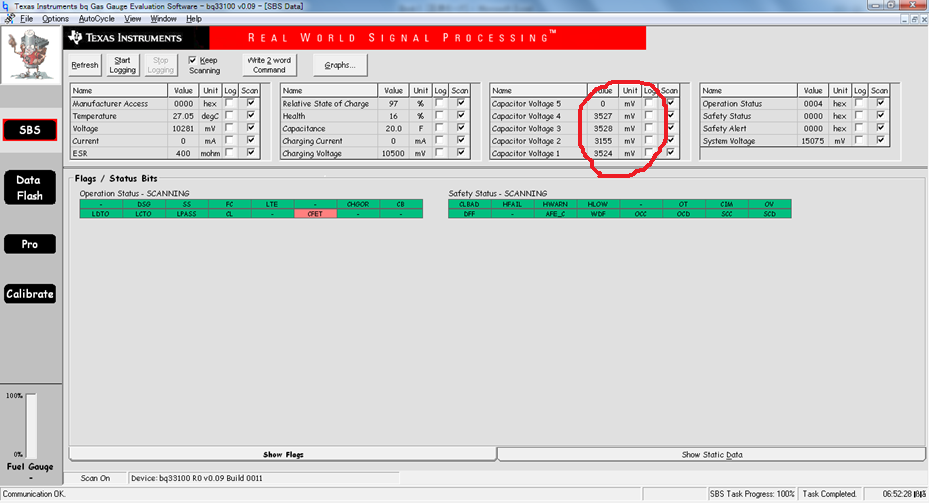Toggle Scan for Health row
Viewport: 929px width, 503px height.
point(460,116)
